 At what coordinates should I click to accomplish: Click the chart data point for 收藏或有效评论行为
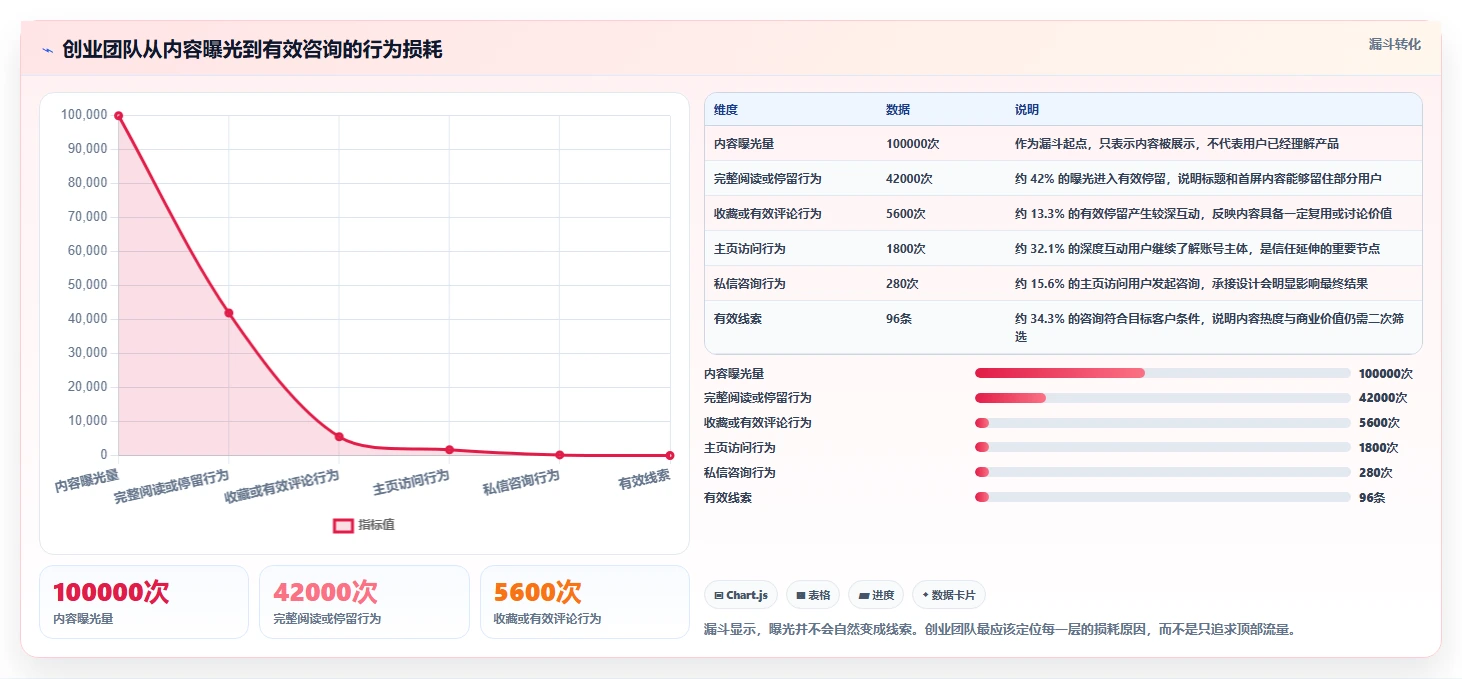(339, 437)
